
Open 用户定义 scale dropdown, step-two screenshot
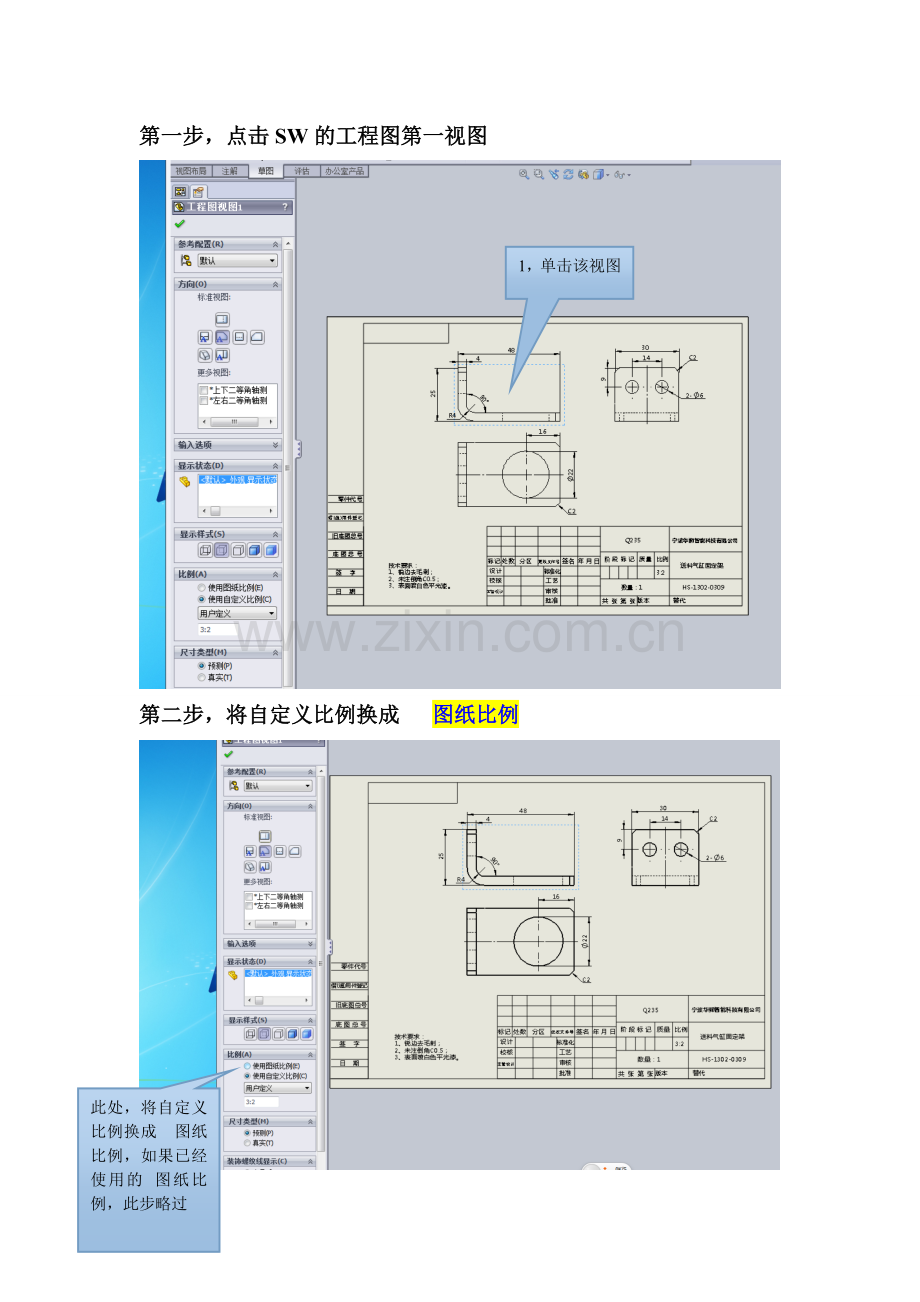tap(278, 1088)
